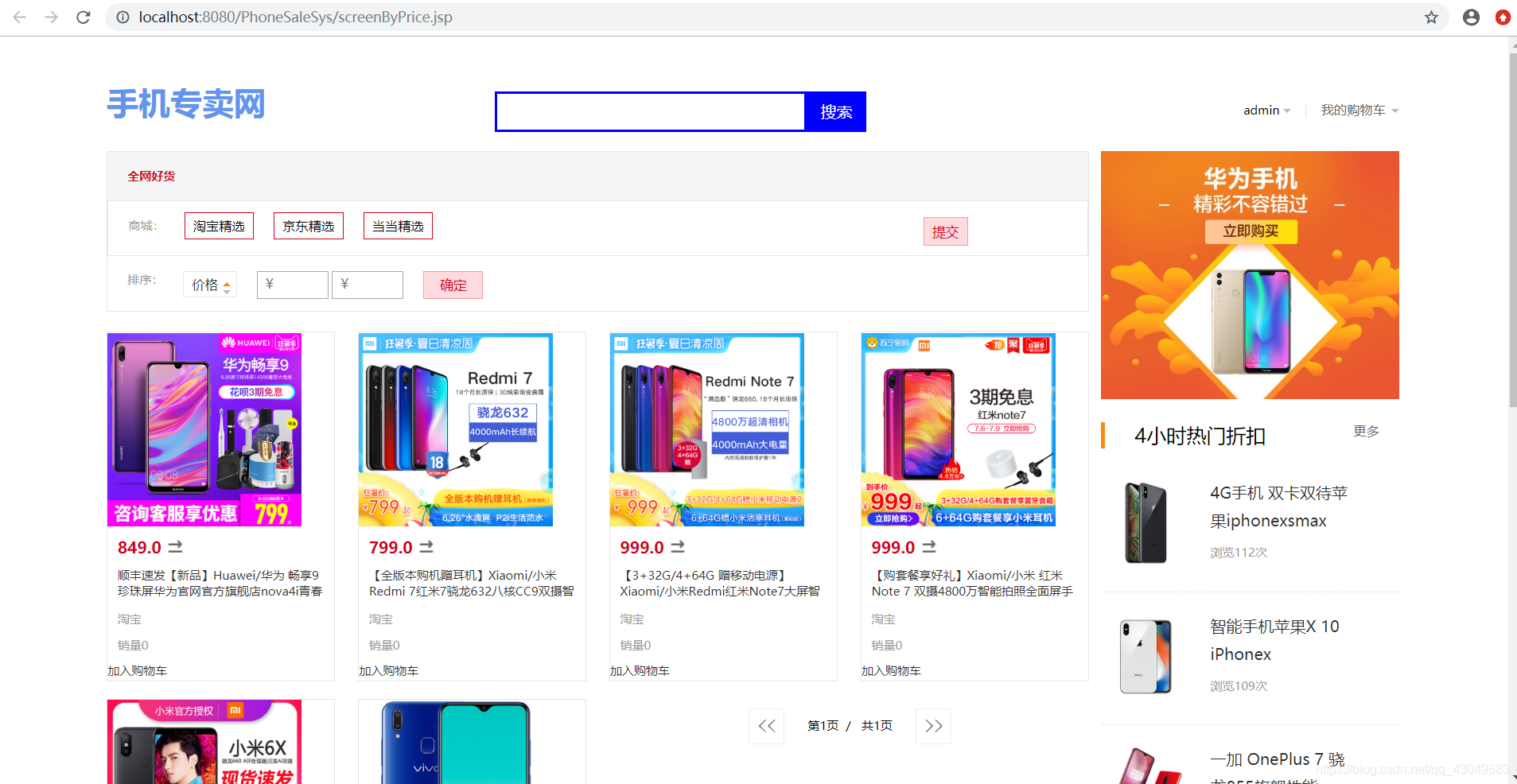1517x784 pixels.
Task: Open iphonexsmax thumbnail in hot discounts
Action: (x=1146, y=522)
